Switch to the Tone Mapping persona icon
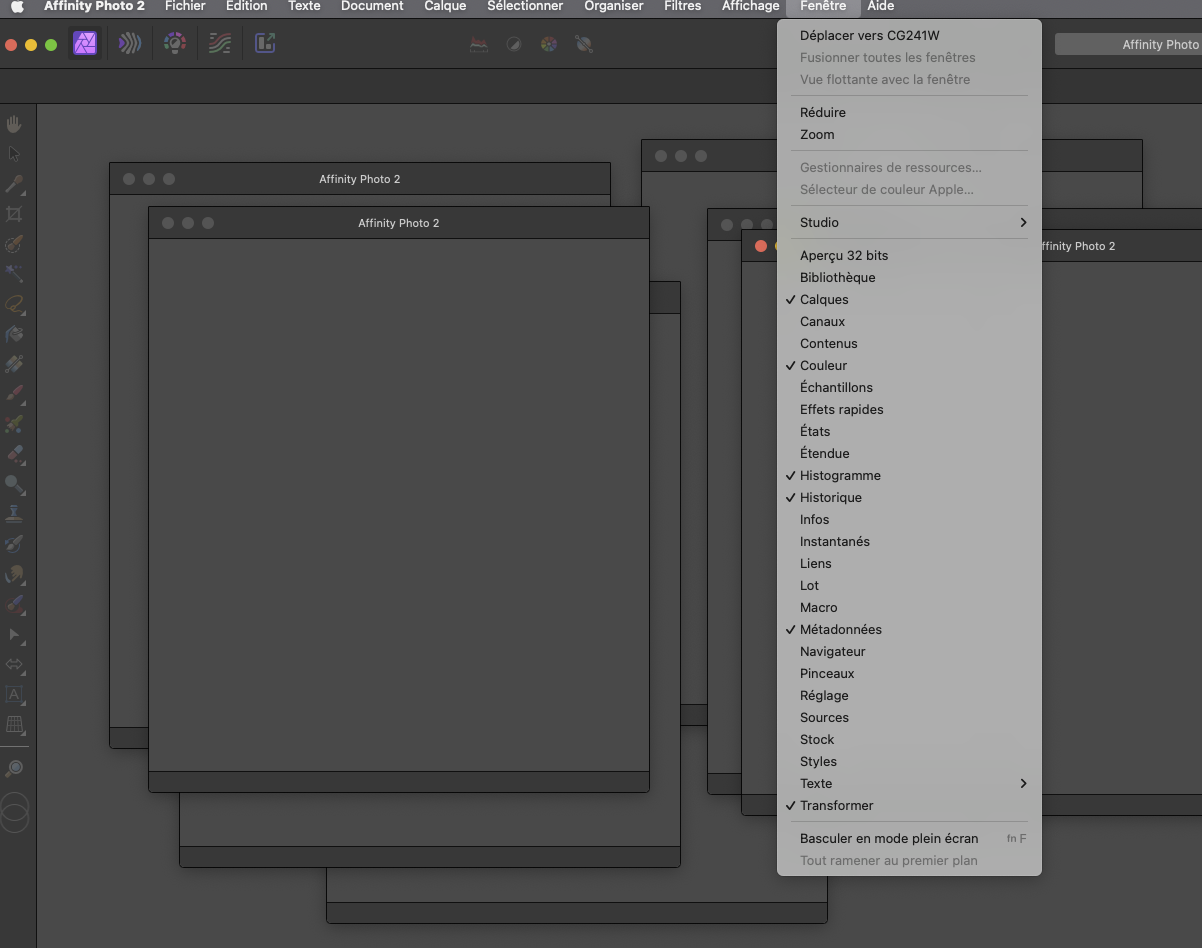 [x=220, y=44]
